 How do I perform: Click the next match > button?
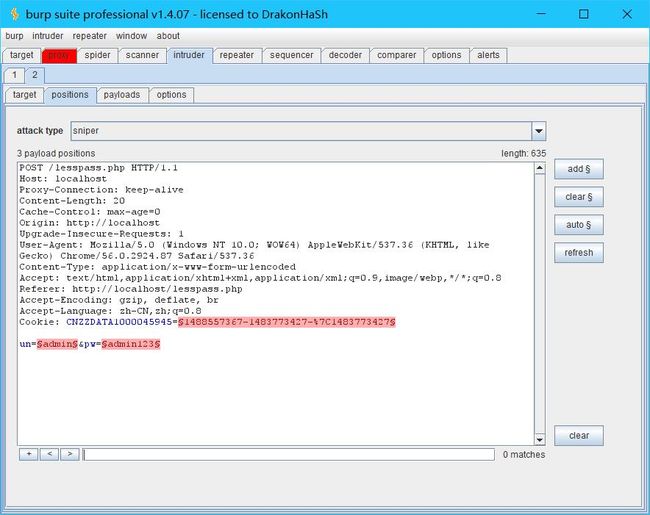click(x=70, y=454)
